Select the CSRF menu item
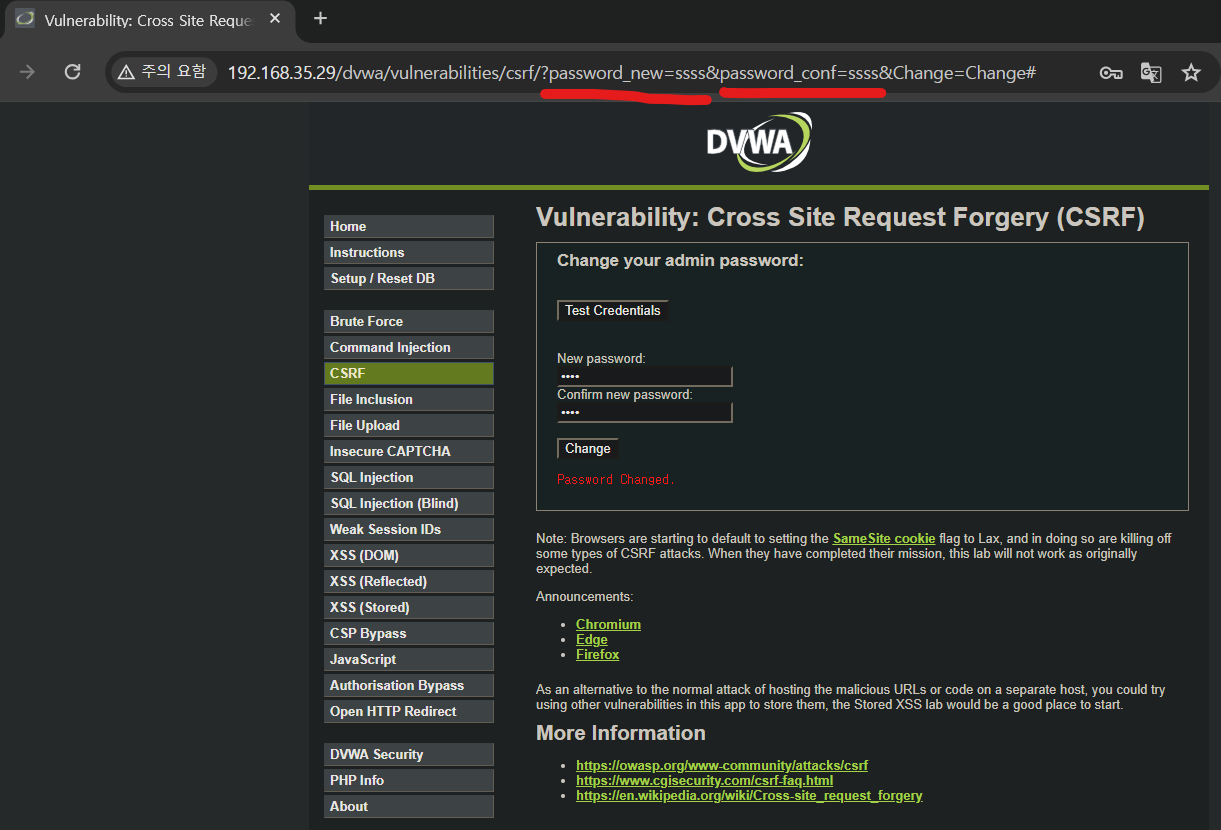This screenshot has width=1221, height=830. point(408,374)
